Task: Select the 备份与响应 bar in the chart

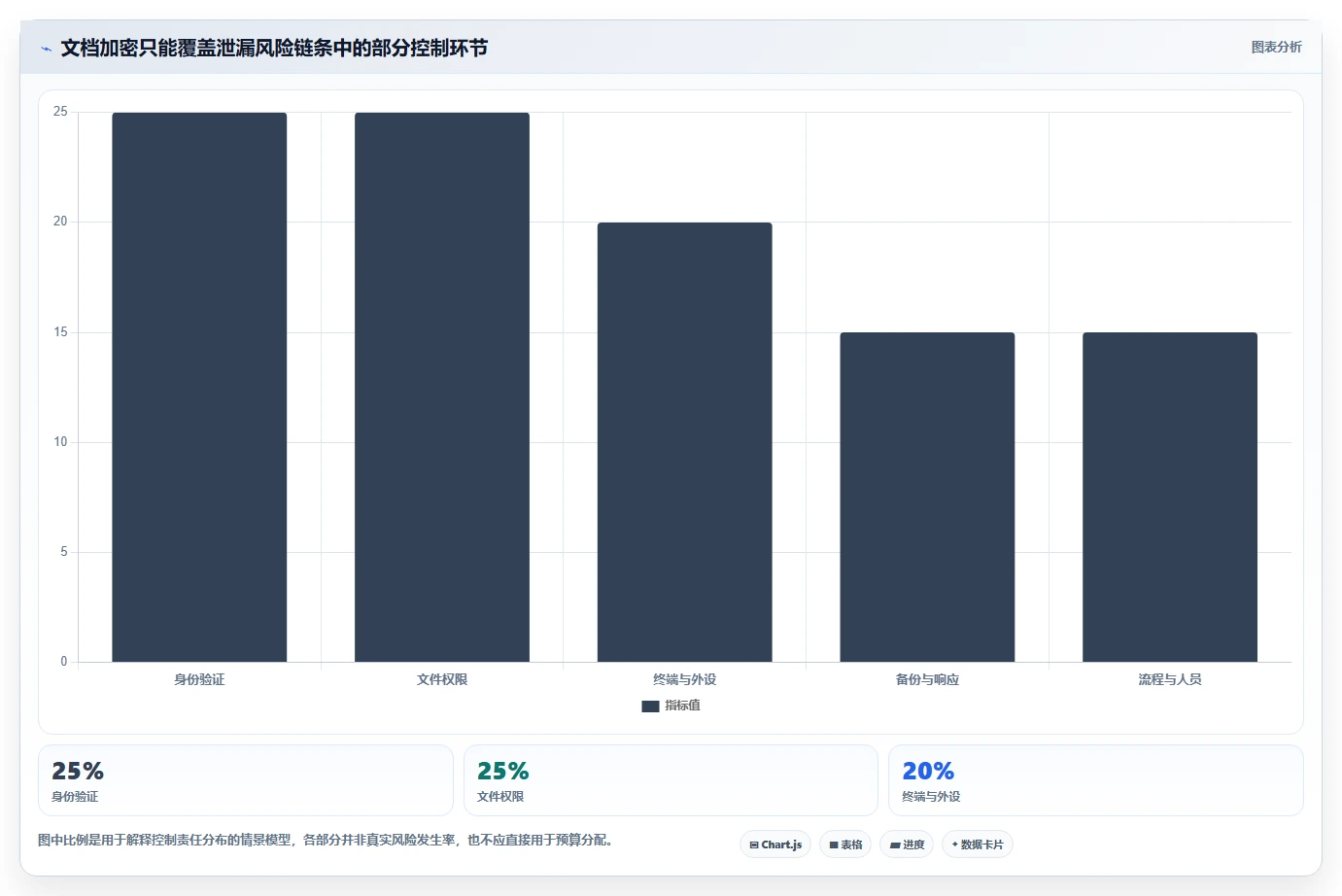Action: coord(927,497)
